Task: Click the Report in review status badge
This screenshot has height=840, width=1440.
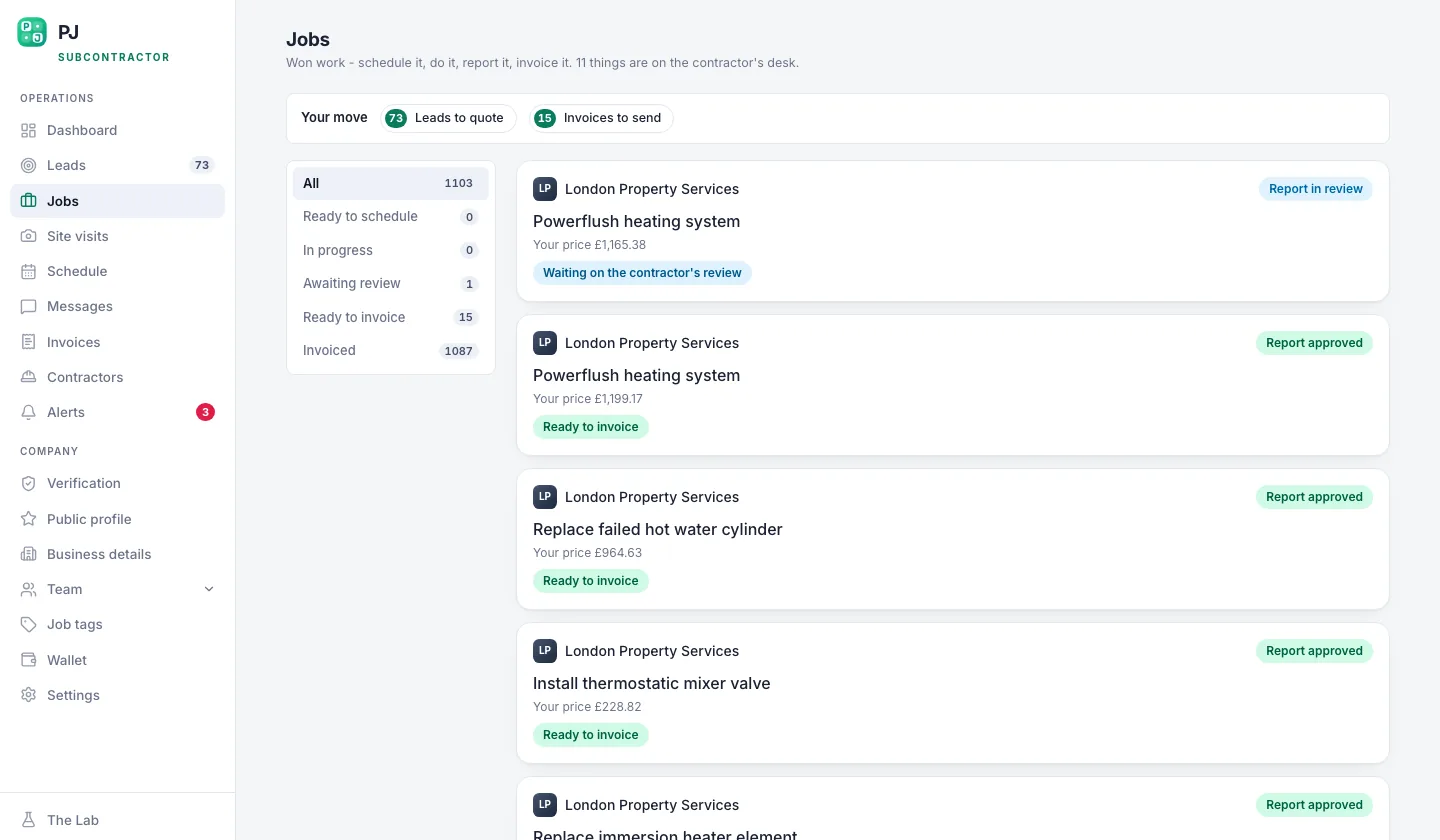Action: coord(1316,189)
